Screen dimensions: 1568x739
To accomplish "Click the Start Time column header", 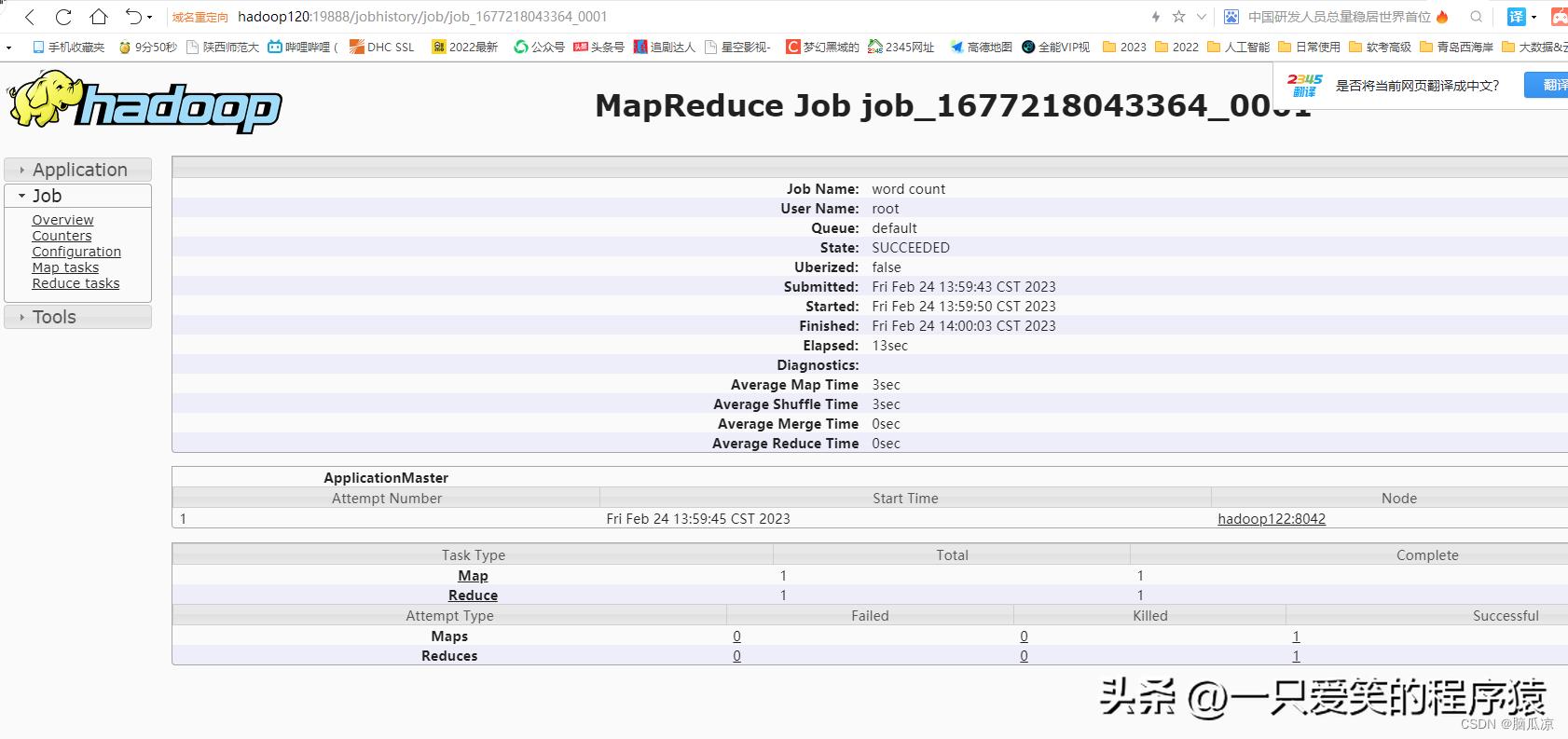I will 905,498.
